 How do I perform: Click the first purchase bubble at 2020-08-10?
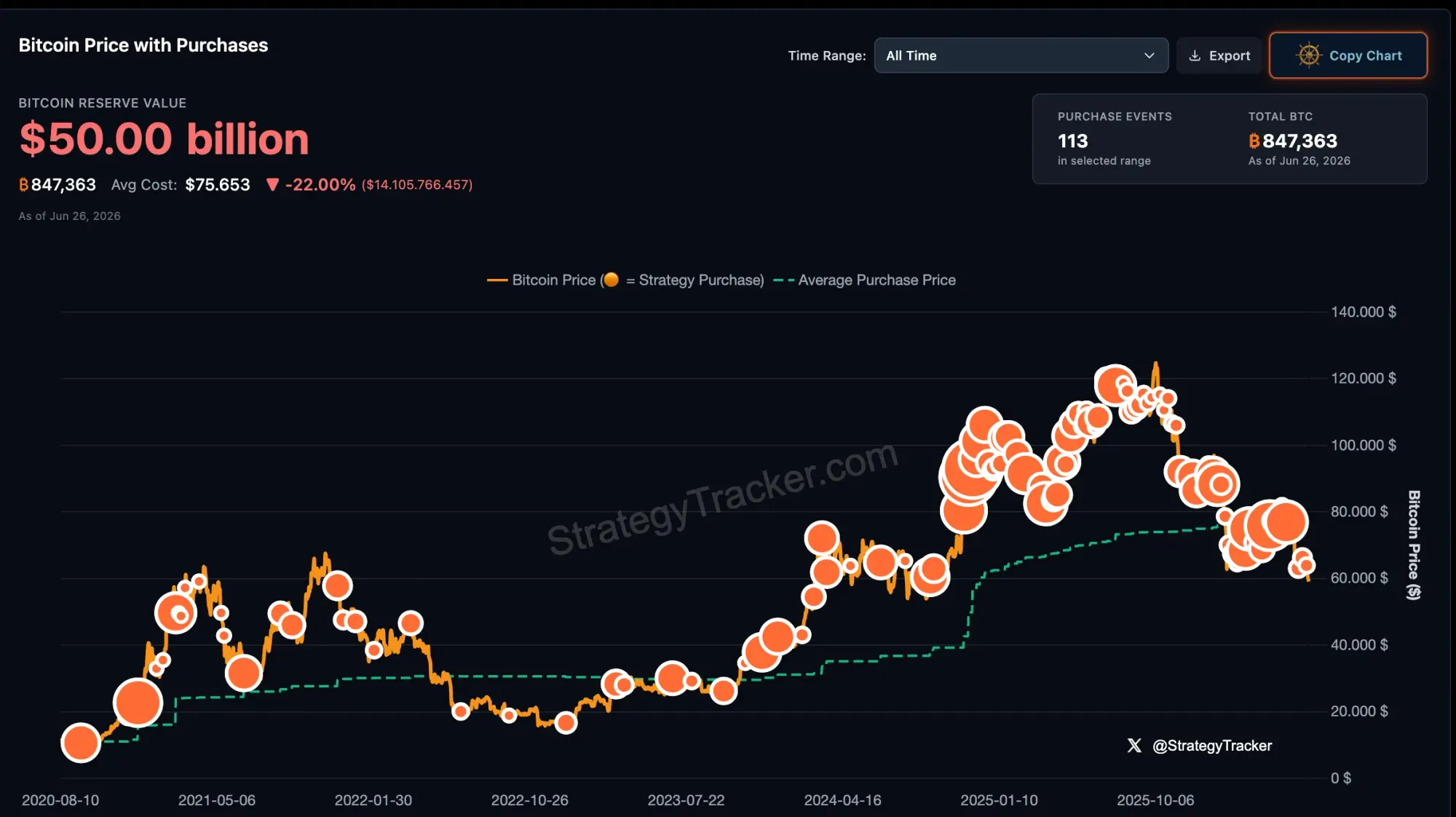coord(81,743)
